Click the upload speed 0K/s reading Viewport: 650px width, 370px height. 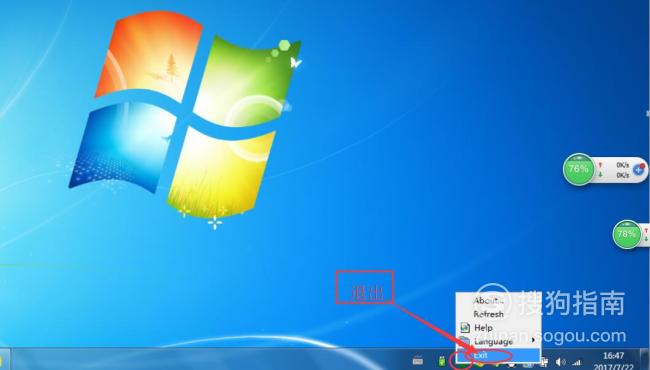pyautogui.click(x=623, y=165)
